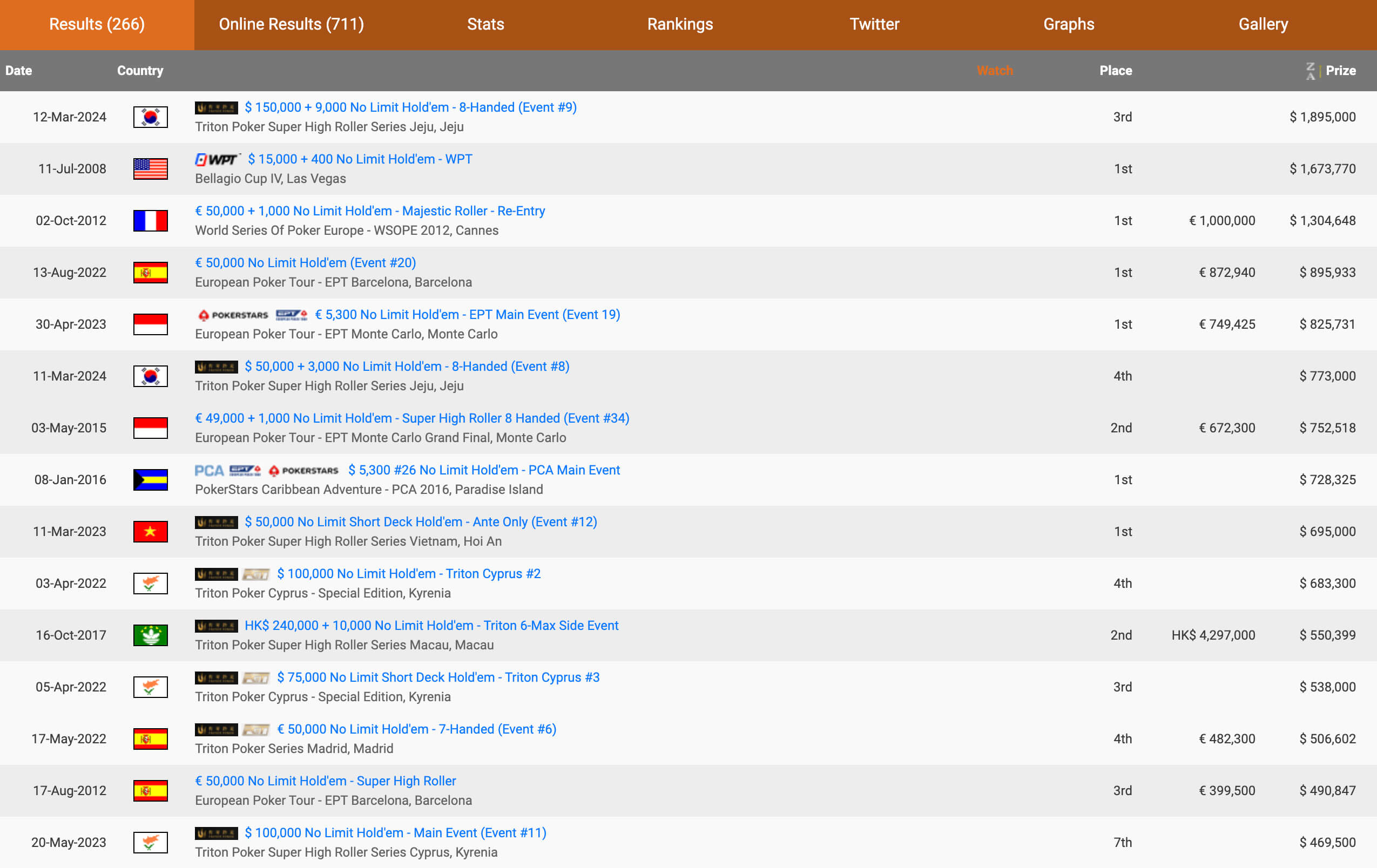Click the WPT logo icon
The image size is (1377, 868).
(x=217, y=160)
